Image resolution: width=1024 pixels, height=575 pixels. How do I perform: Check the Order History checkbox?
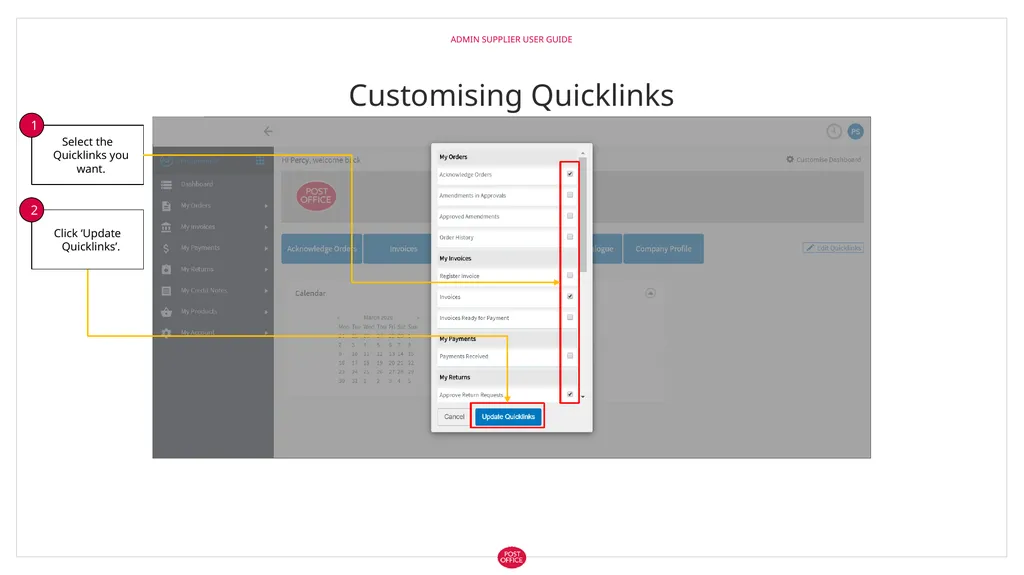[570, 237]
